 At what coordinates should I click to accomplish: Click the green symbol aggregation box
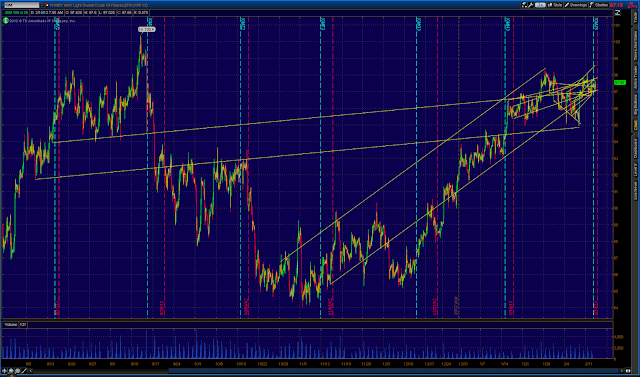[x=16, y=13]
